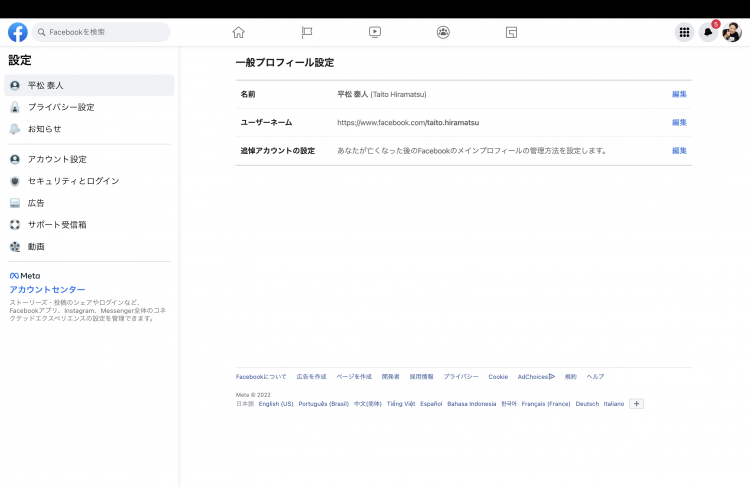The width and height of the screenshot is (750, 487).
Task: Open the Pages flag icon
Action: click(307, 32)
